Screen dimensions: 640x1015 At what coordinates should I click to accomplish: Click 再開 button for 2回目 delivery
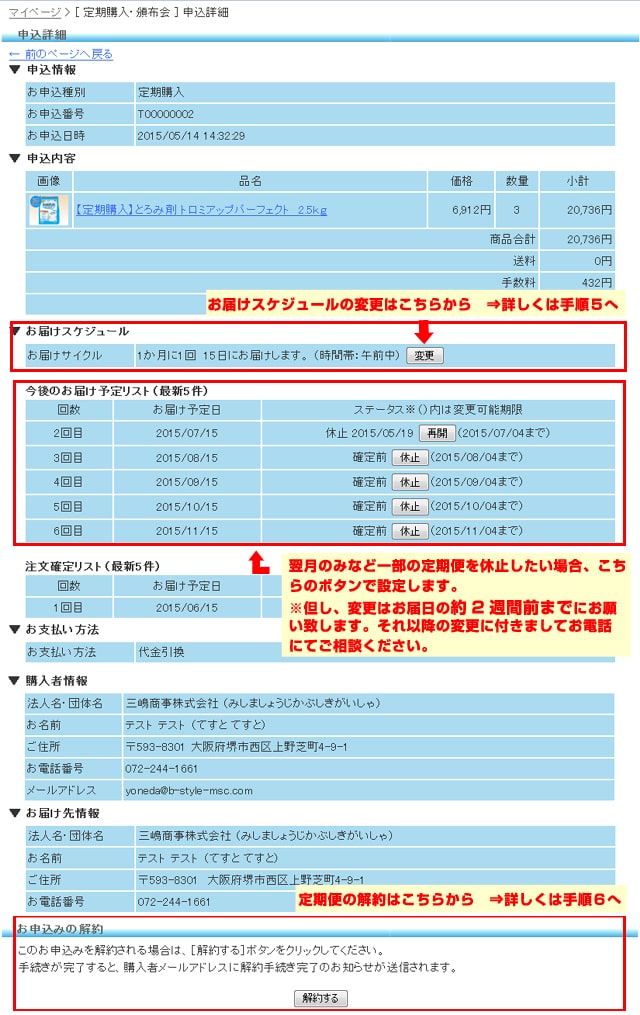point(437,432)
